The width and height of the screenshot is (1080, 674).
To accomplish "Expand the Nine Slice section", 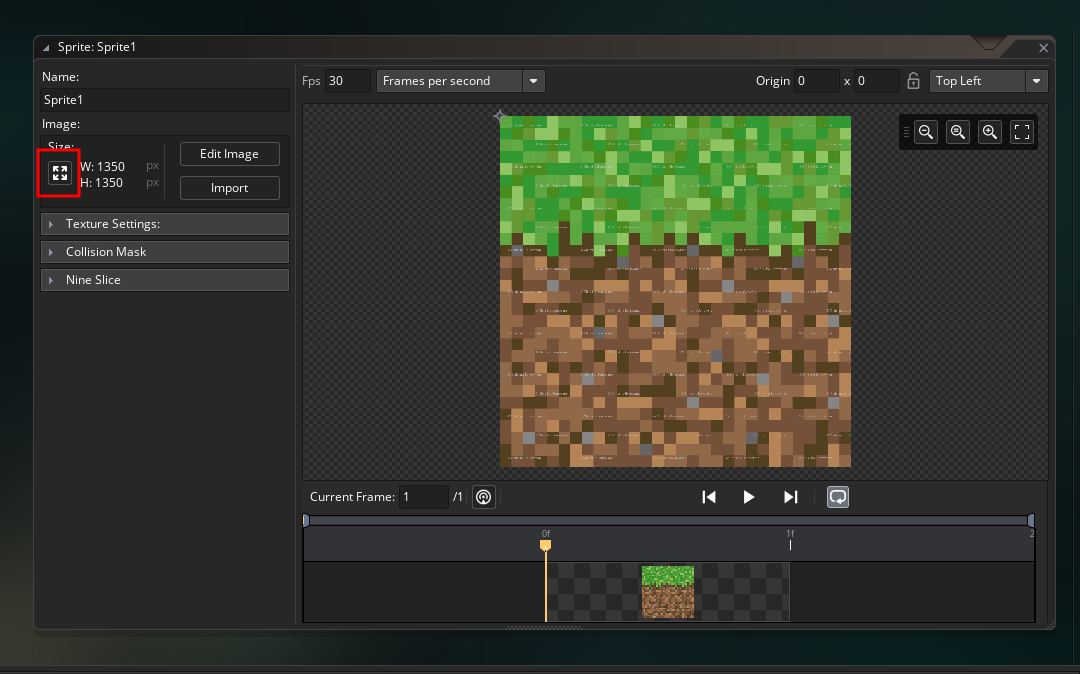I will [x=165, y=280].
